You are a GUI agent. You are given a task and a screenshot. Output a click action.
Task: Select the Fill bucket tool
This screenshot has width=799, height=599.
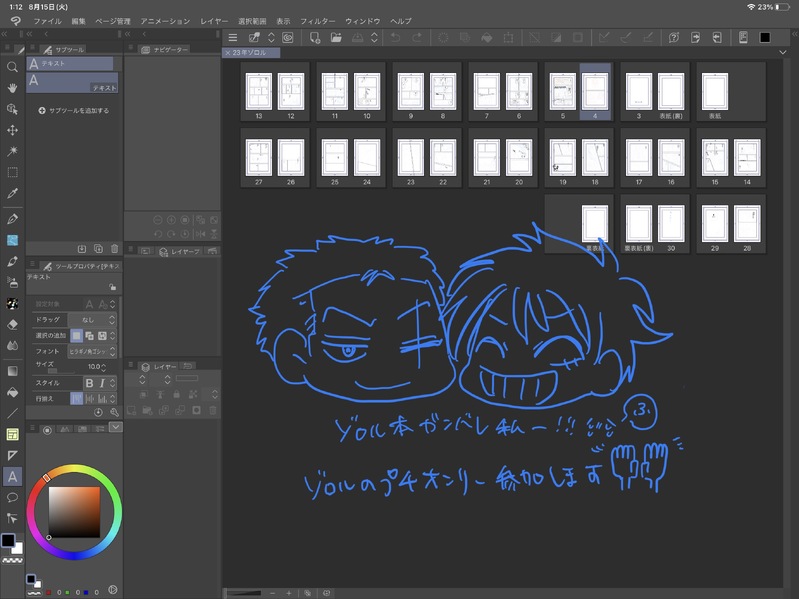coord(12,392)
